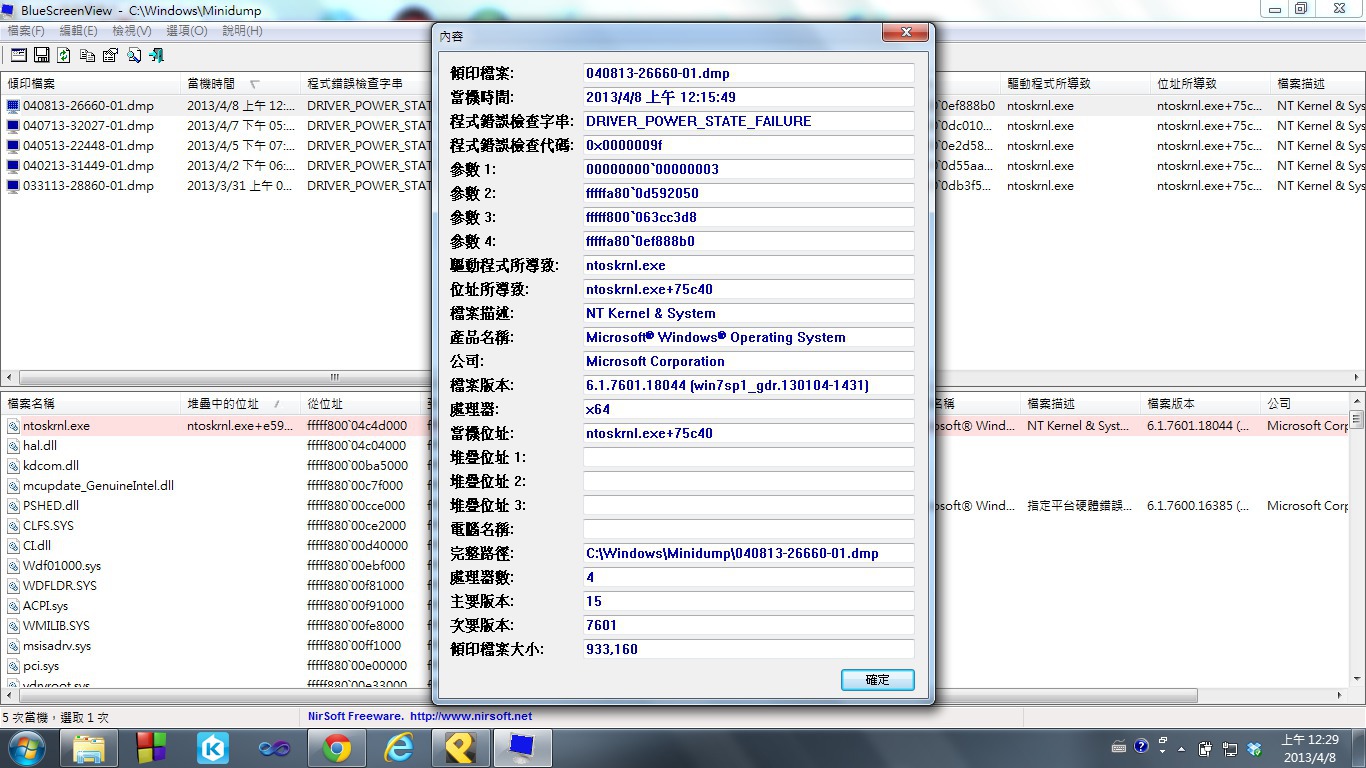The width and height of the screenshot is (1366, 768).
Task: Open the Windows Start orb
Action: tap(26, 748)
